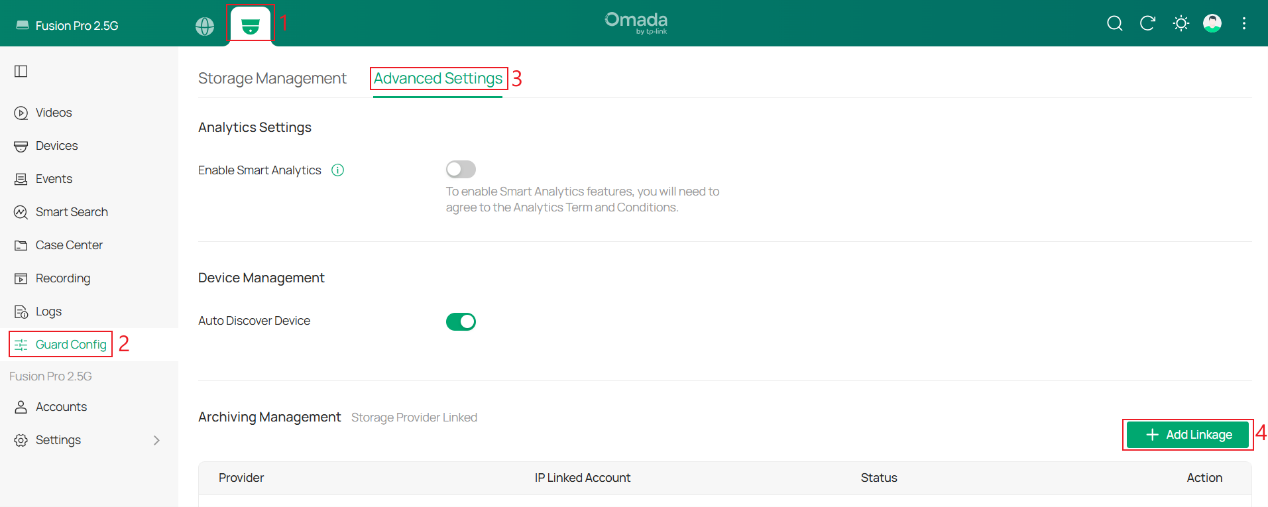Disable the Auto Discover Device toggle
The image size is (1268, 507).
(461, 321)
